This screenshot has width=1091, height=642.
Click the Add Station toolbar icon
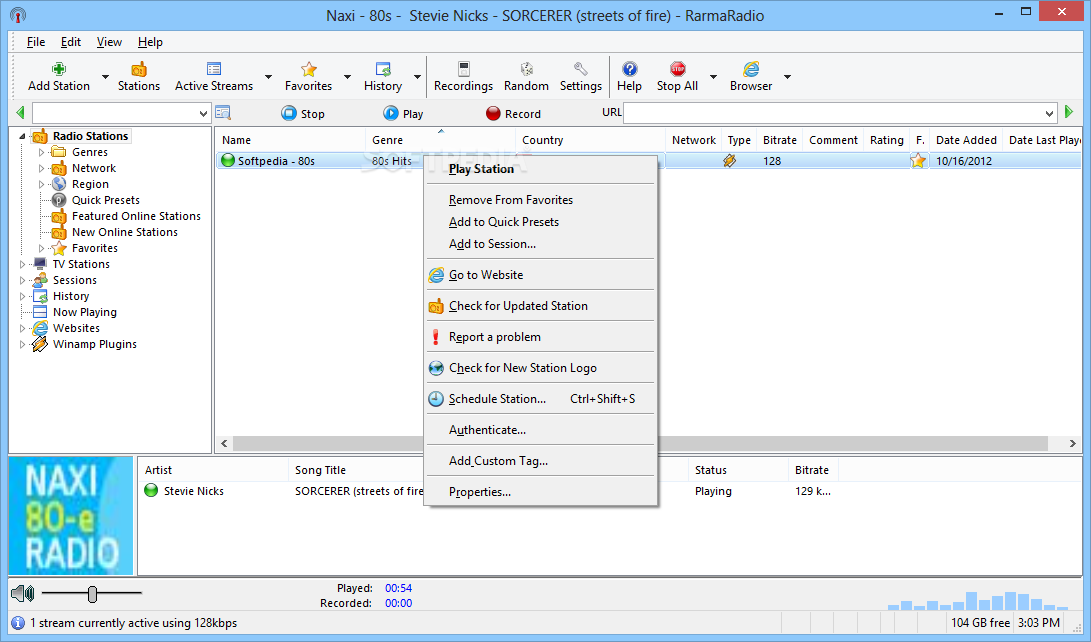pyautogui.click(x=58, y=69)
